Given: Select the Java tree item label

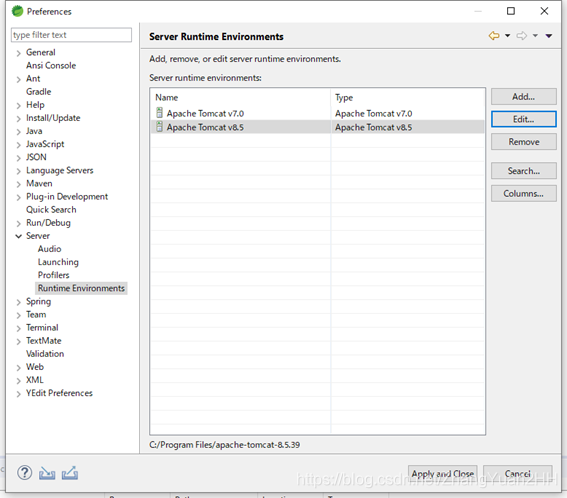Looking at the screenshot, I should (x=34, y=131).
